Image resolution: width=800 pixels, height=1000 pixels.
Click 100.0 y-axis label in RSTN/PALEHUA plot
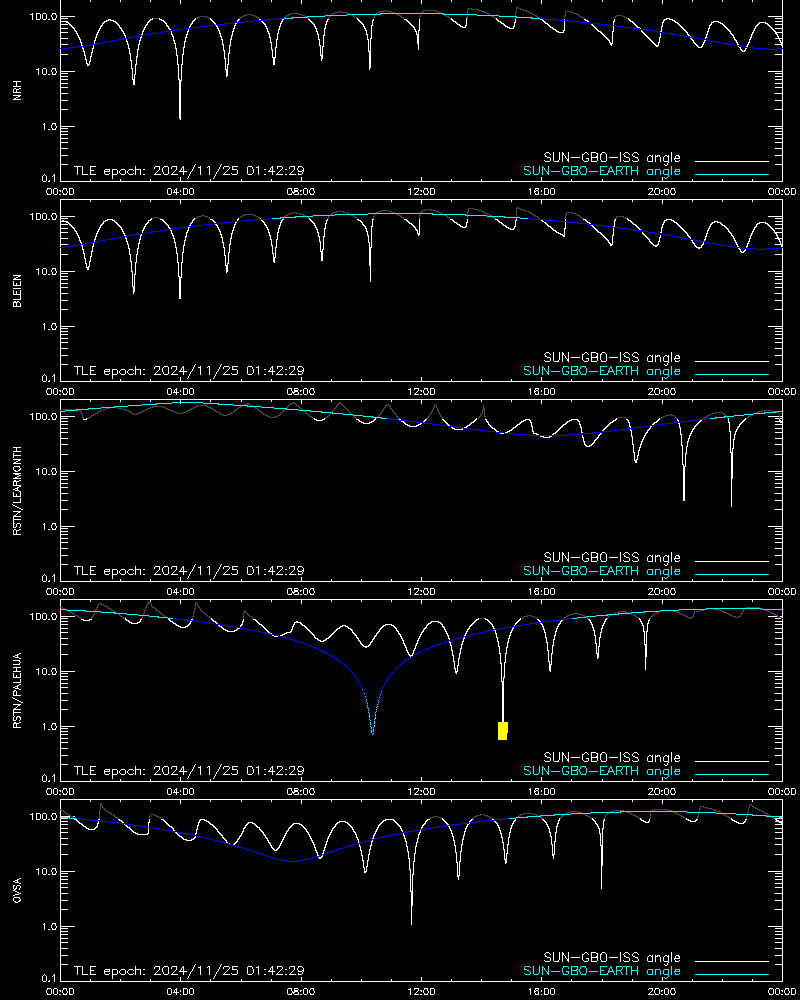point(43,617)
